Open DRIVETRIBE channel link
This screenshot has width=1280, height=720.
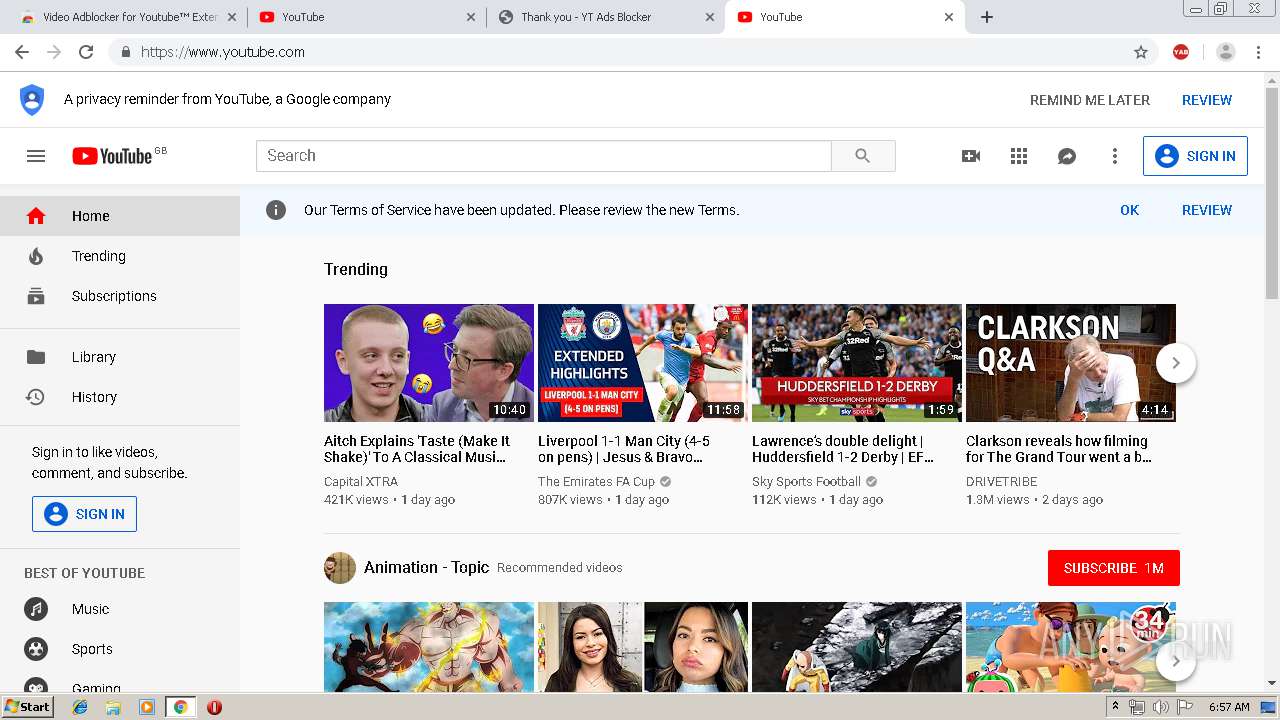[x=1001, y=482]
